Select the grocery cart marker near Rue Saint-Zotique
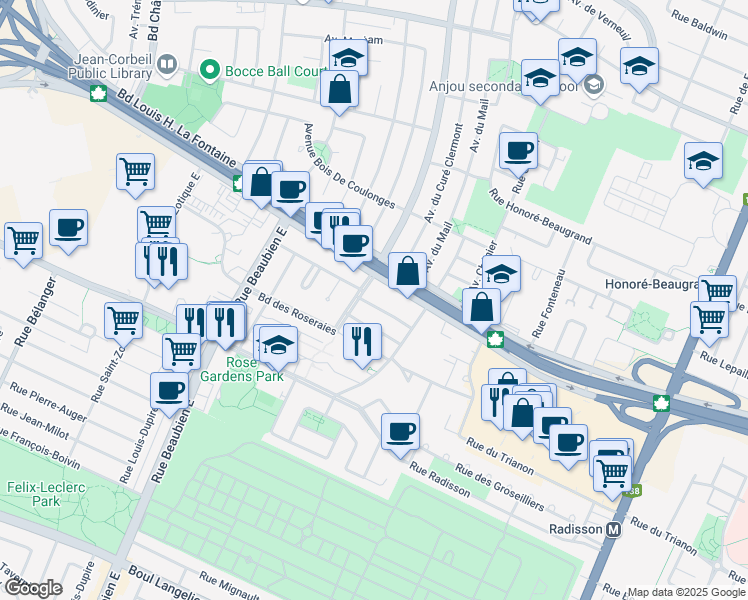 pos(124,321)
